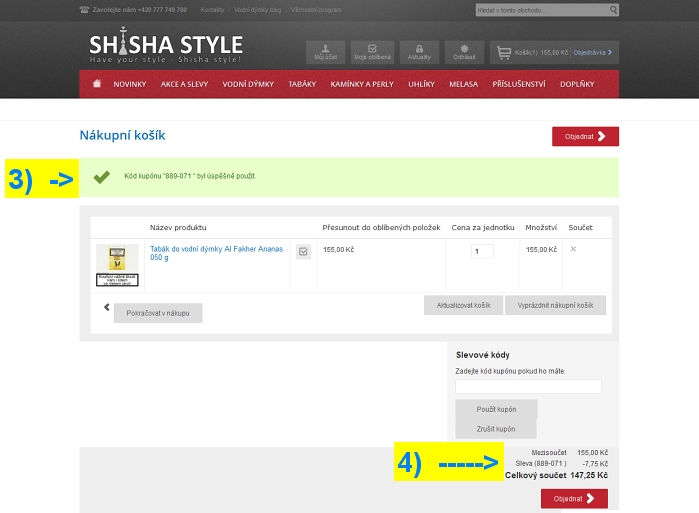Click the top Objednat button

[585, 136]
